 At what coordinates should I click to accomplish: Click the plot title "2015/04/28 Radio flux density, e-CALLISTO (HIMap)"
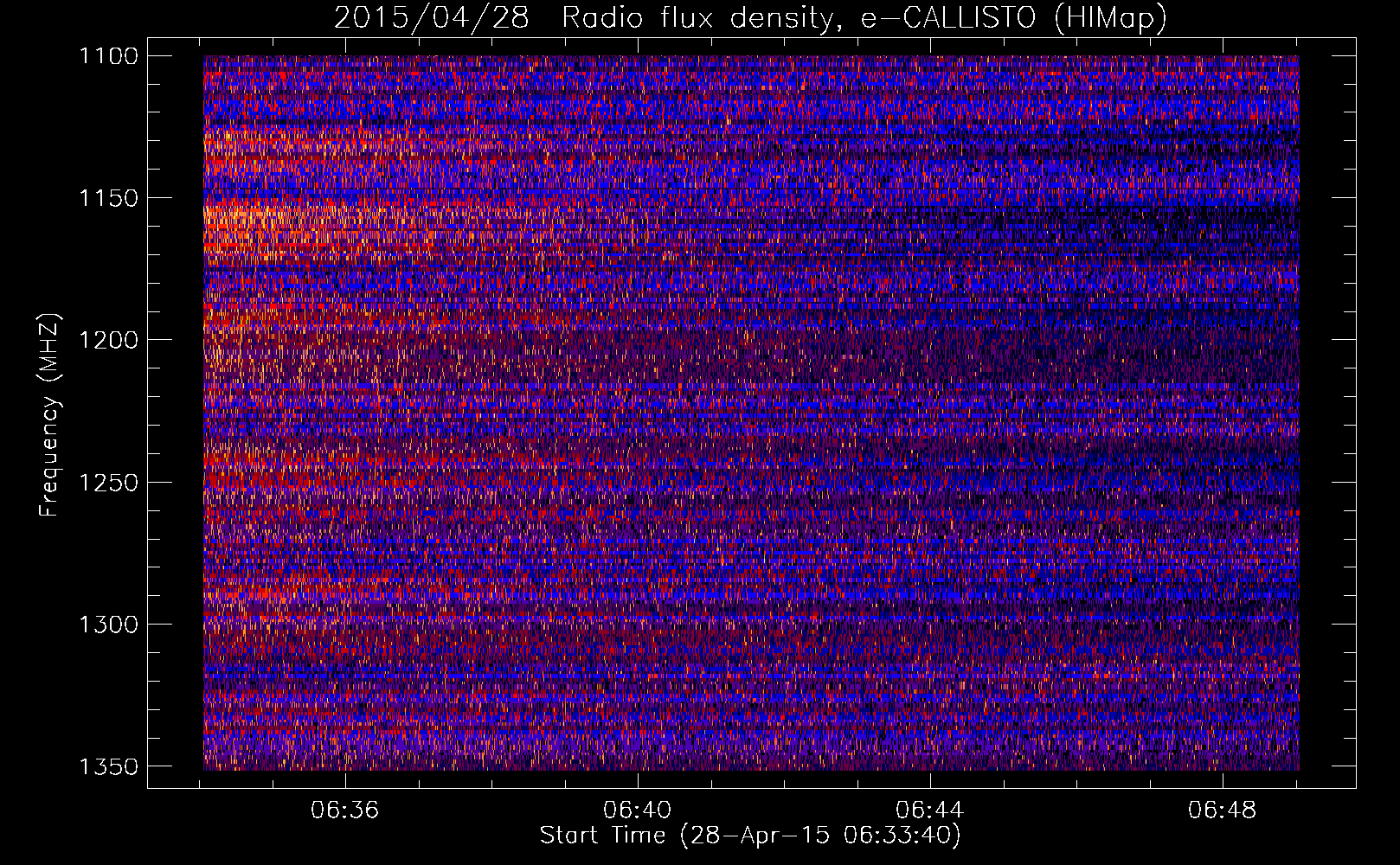(x=750, y=18)
